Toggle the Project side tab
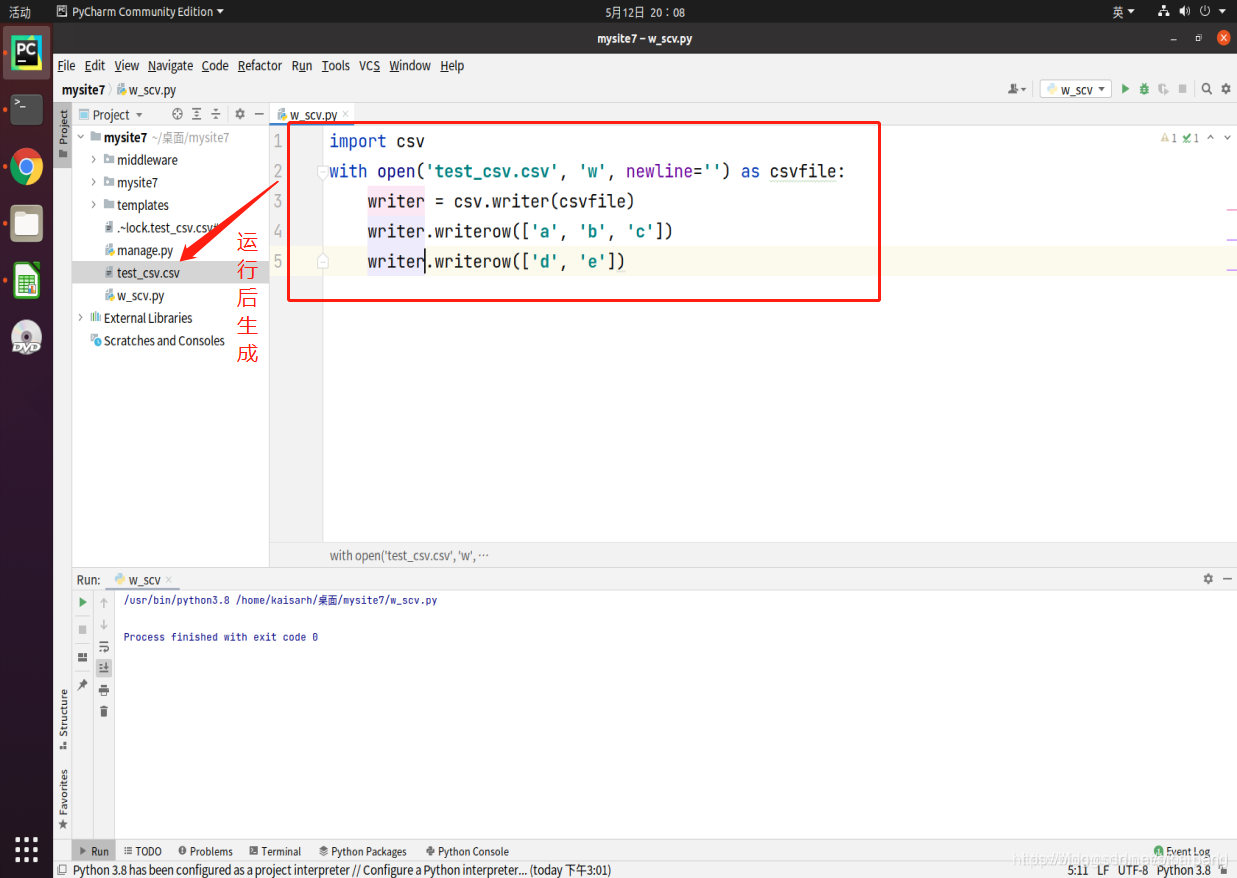This screenshot has width=1237, height=878. coord(63,134)
